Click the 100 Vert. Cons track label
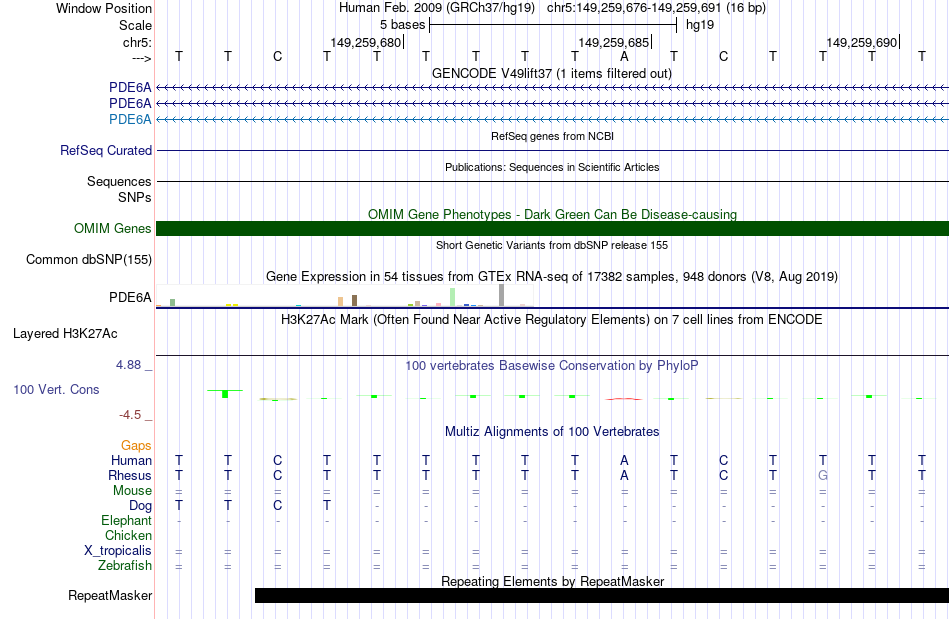Viewport: 950px width, 619px height. 56,389
